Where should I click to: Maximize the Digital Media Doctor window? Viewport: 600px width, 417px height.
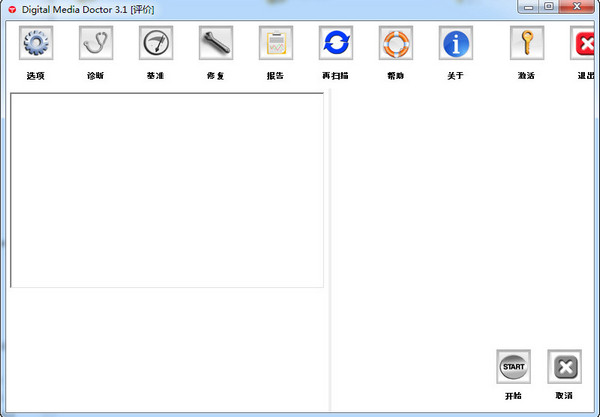[549, 7]
